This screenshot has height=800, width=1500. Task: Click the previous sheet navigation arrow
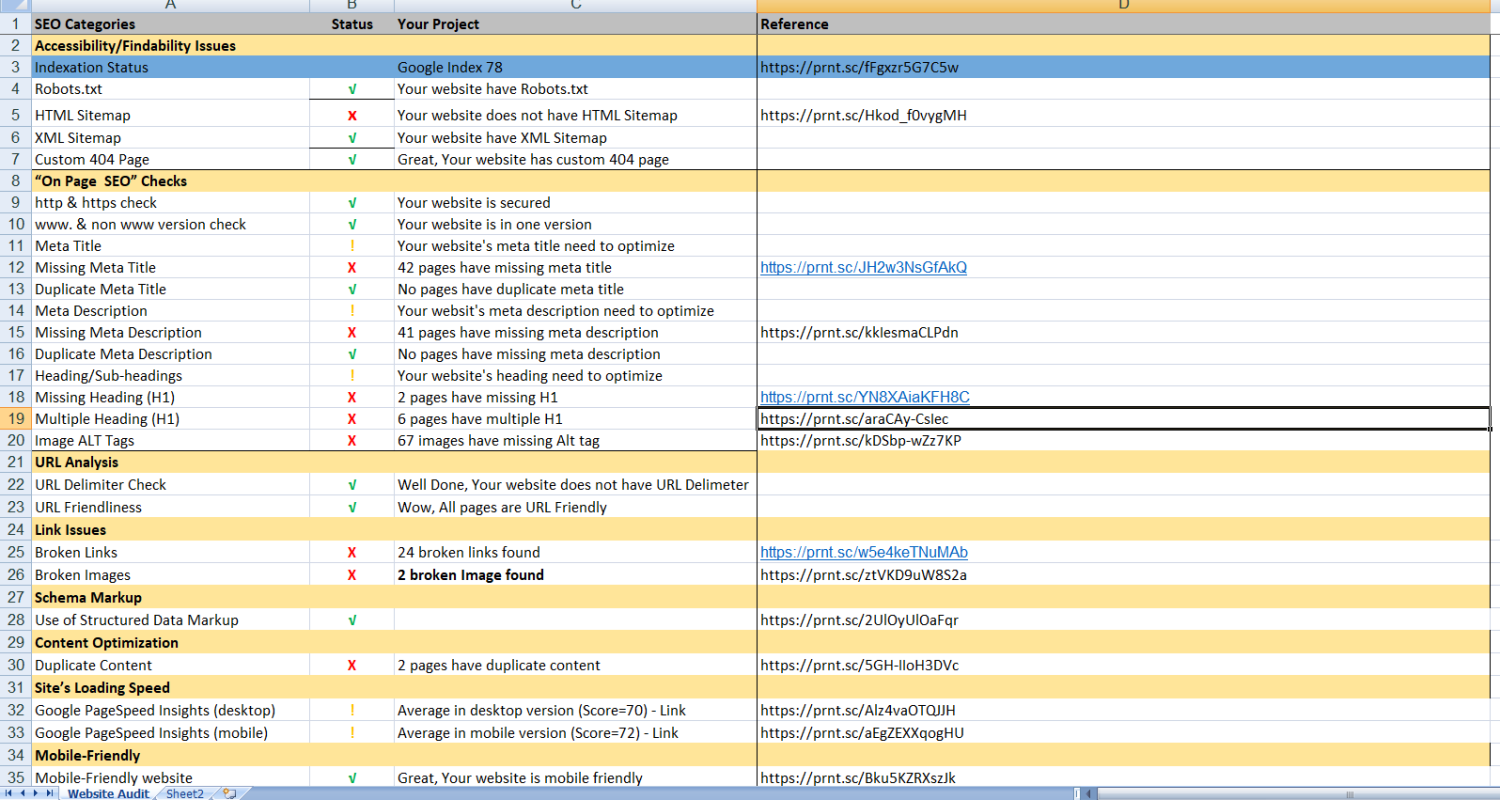click(23, 793)
